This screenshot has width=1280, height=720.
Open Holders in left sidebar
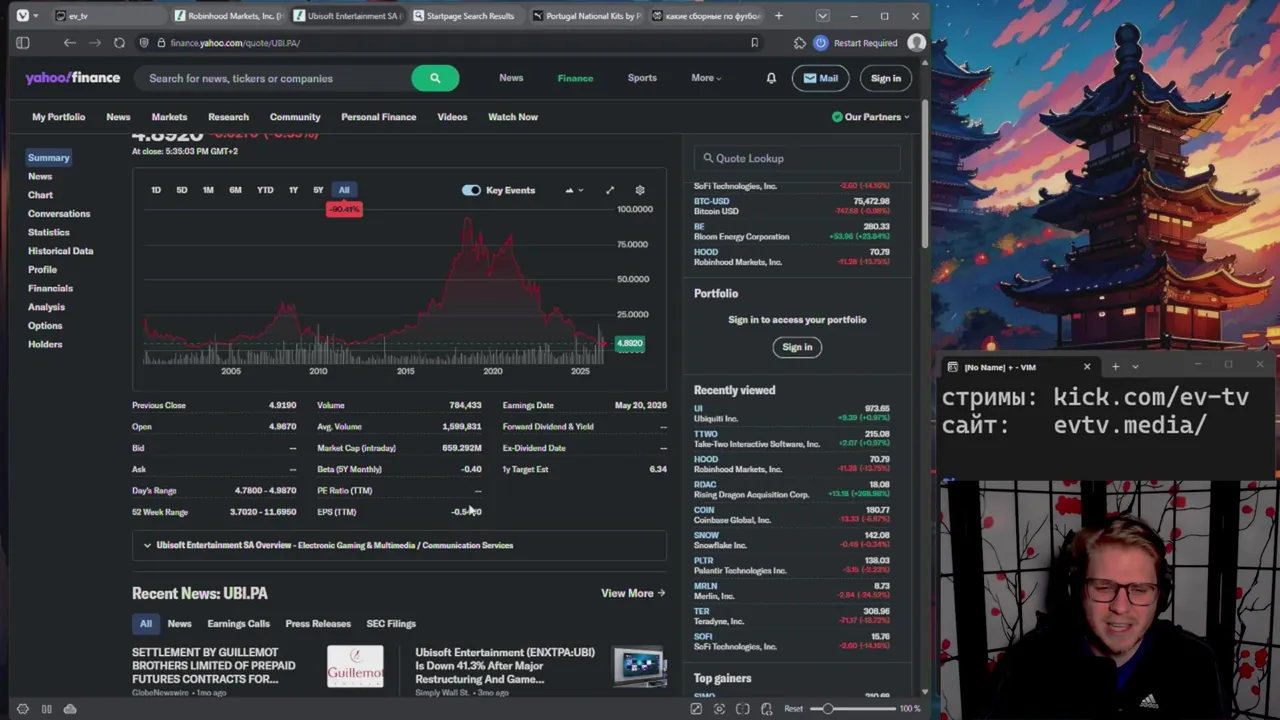pos(45,344)
